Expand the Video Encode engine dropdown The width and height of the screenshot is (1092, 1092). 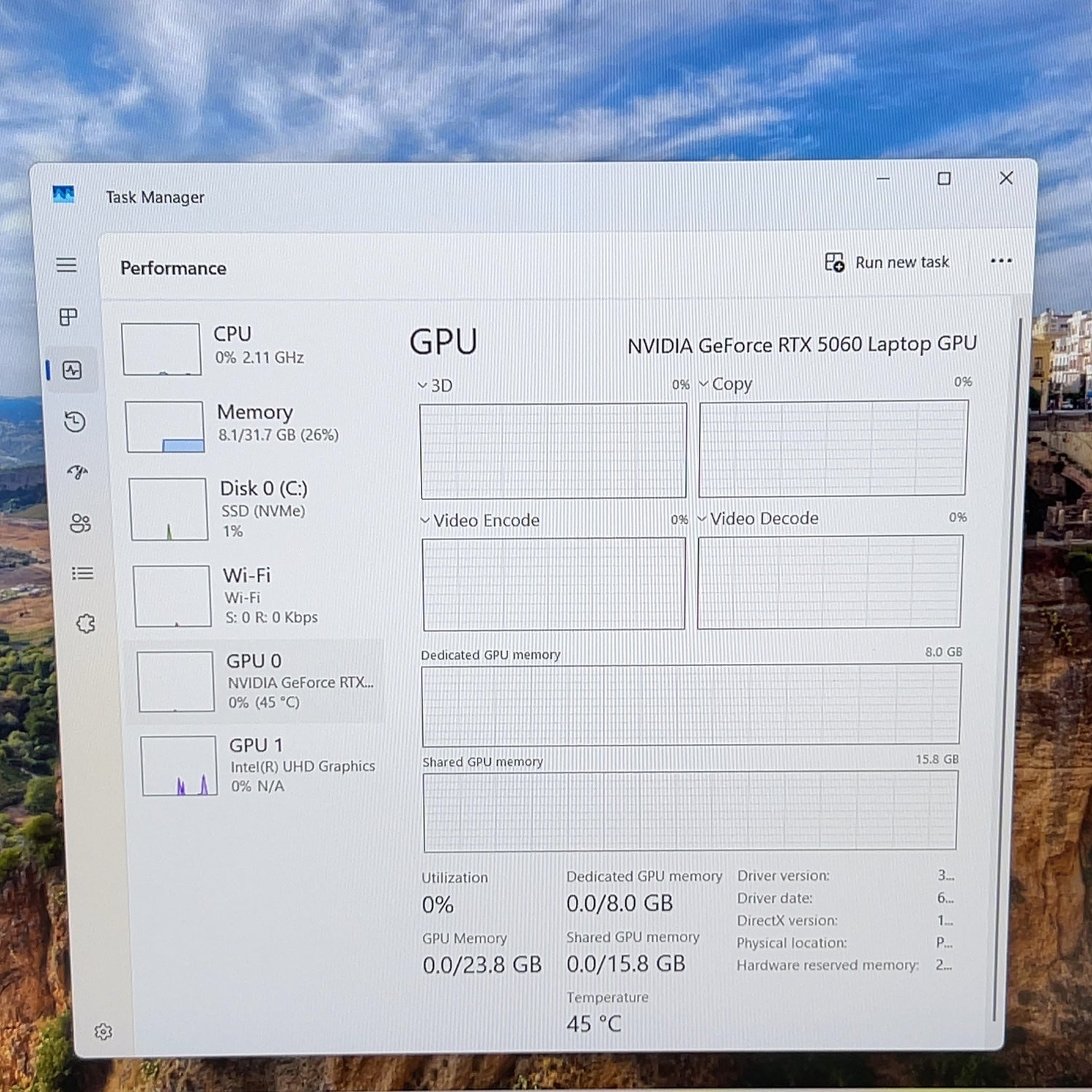click(x=480, y=520)
